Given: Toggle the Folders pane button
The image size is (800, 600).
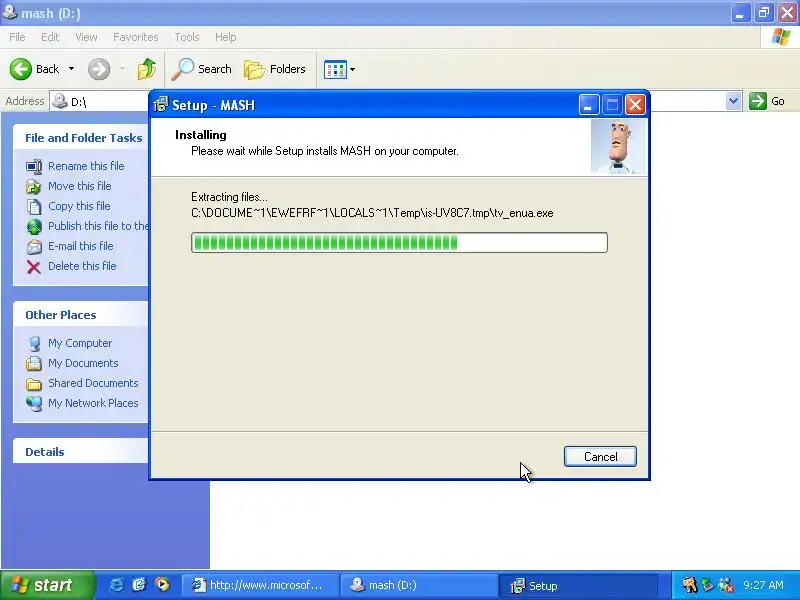Looking at the screenshot, I should [275, 69].
